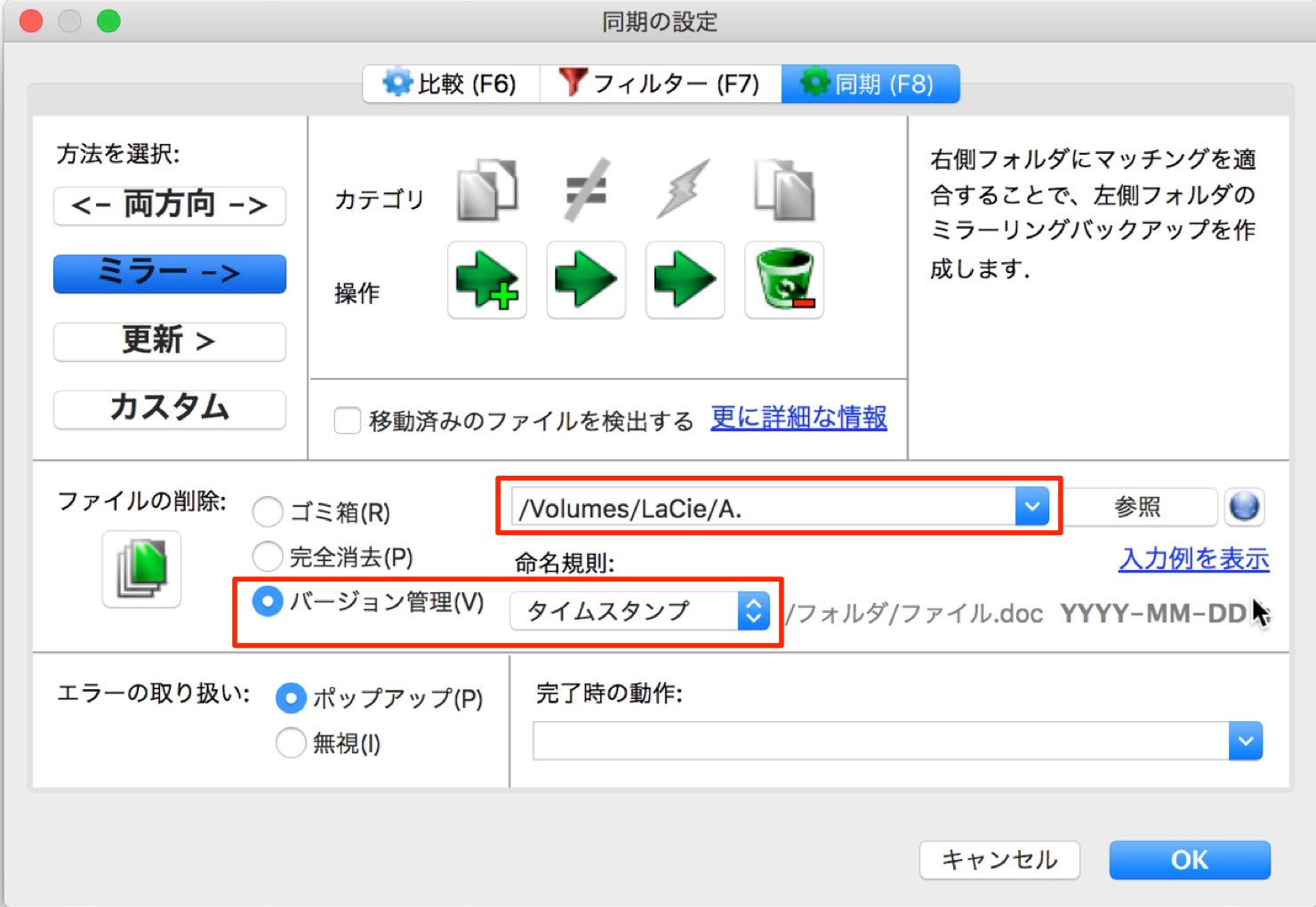Select the ゴミ箱(R) radio option
The image size is (1316, 907).
coord(268,512)
